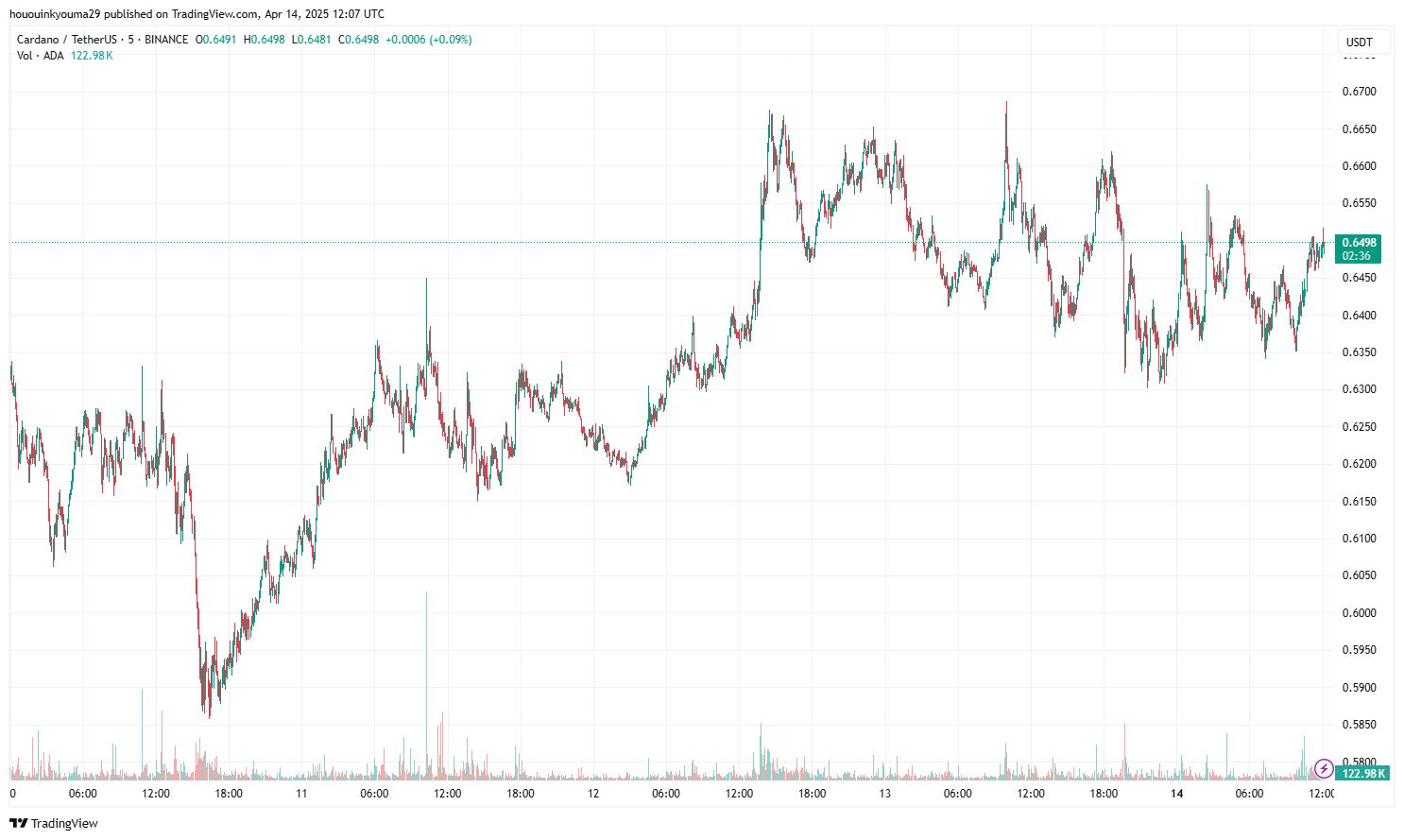
Task: Click the green 122.98K volume value in legend
Action: click(92, 56)
